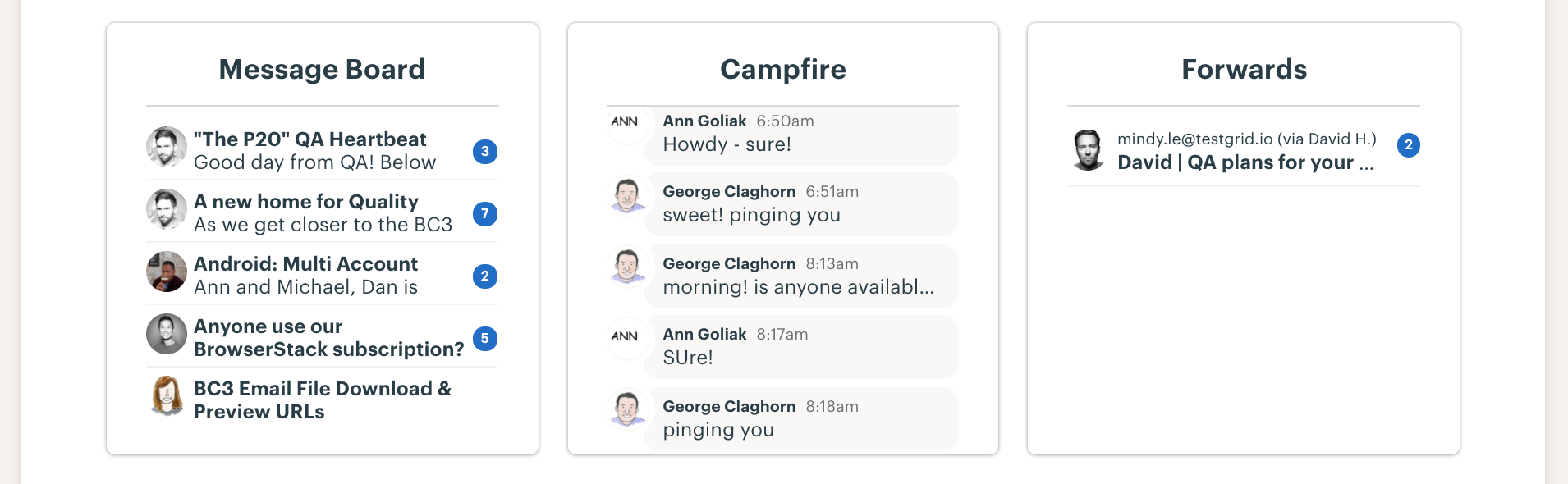Click avatar beside Android: Multi Account post
The width and height of the screenshot is (1568, 484).
click(x=167, y=272)
